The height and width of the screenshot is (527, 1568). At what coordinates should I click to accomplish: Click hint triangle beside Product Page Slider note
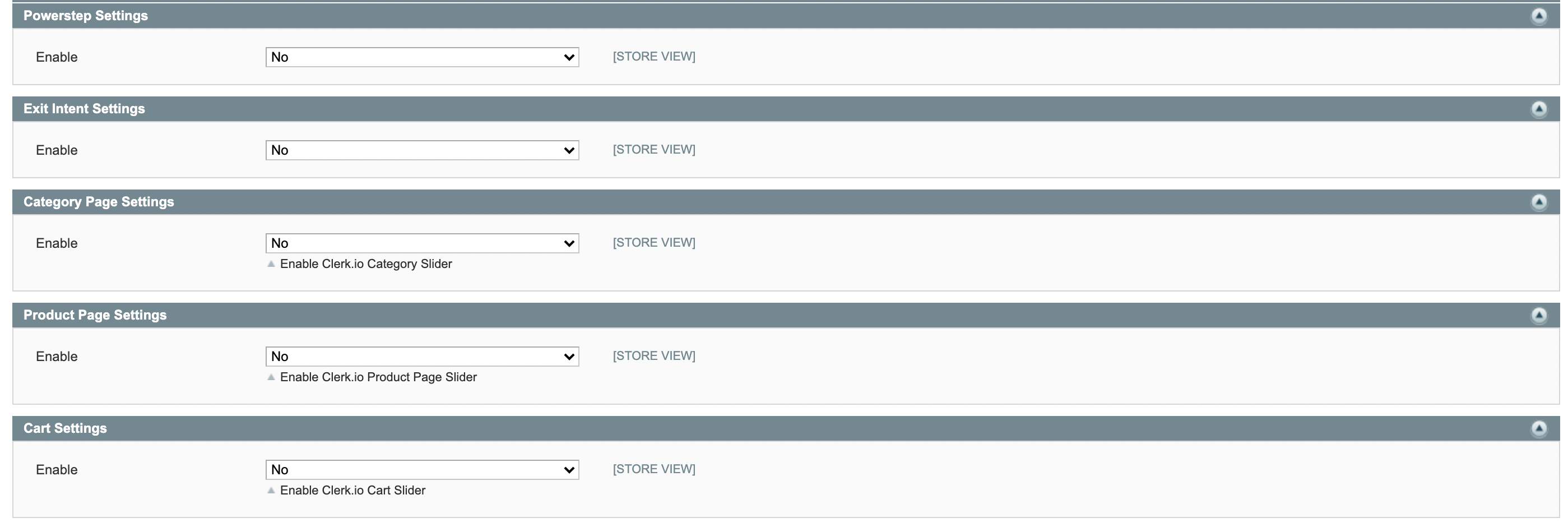pyautogui.click(x=271, y=377)
